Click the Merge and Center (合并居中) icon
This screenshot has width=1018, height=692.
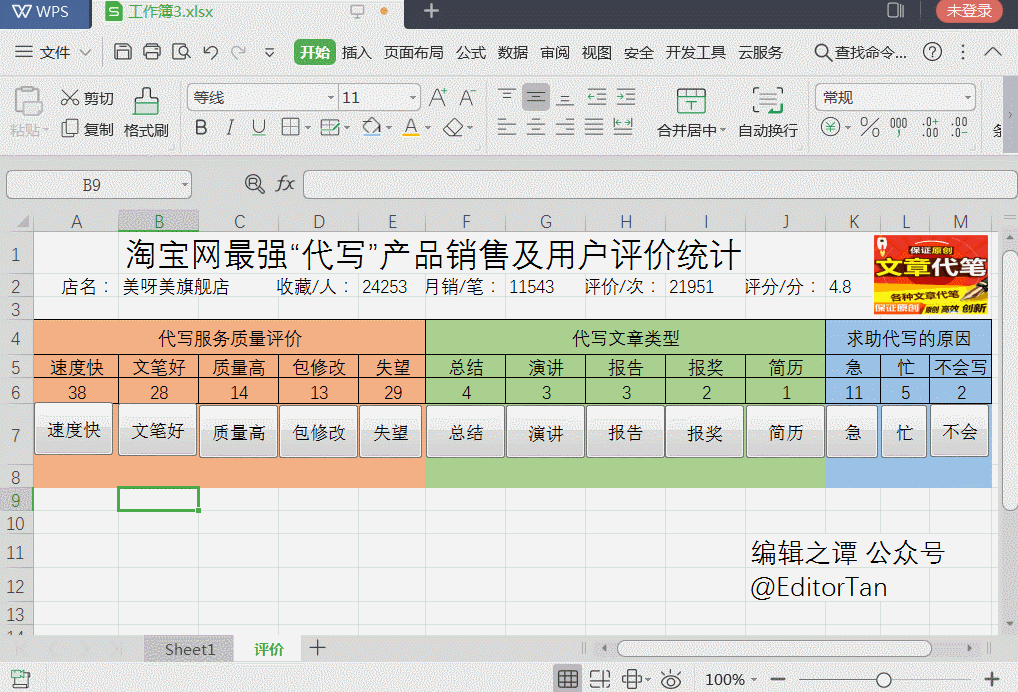(x=690, y=101)
